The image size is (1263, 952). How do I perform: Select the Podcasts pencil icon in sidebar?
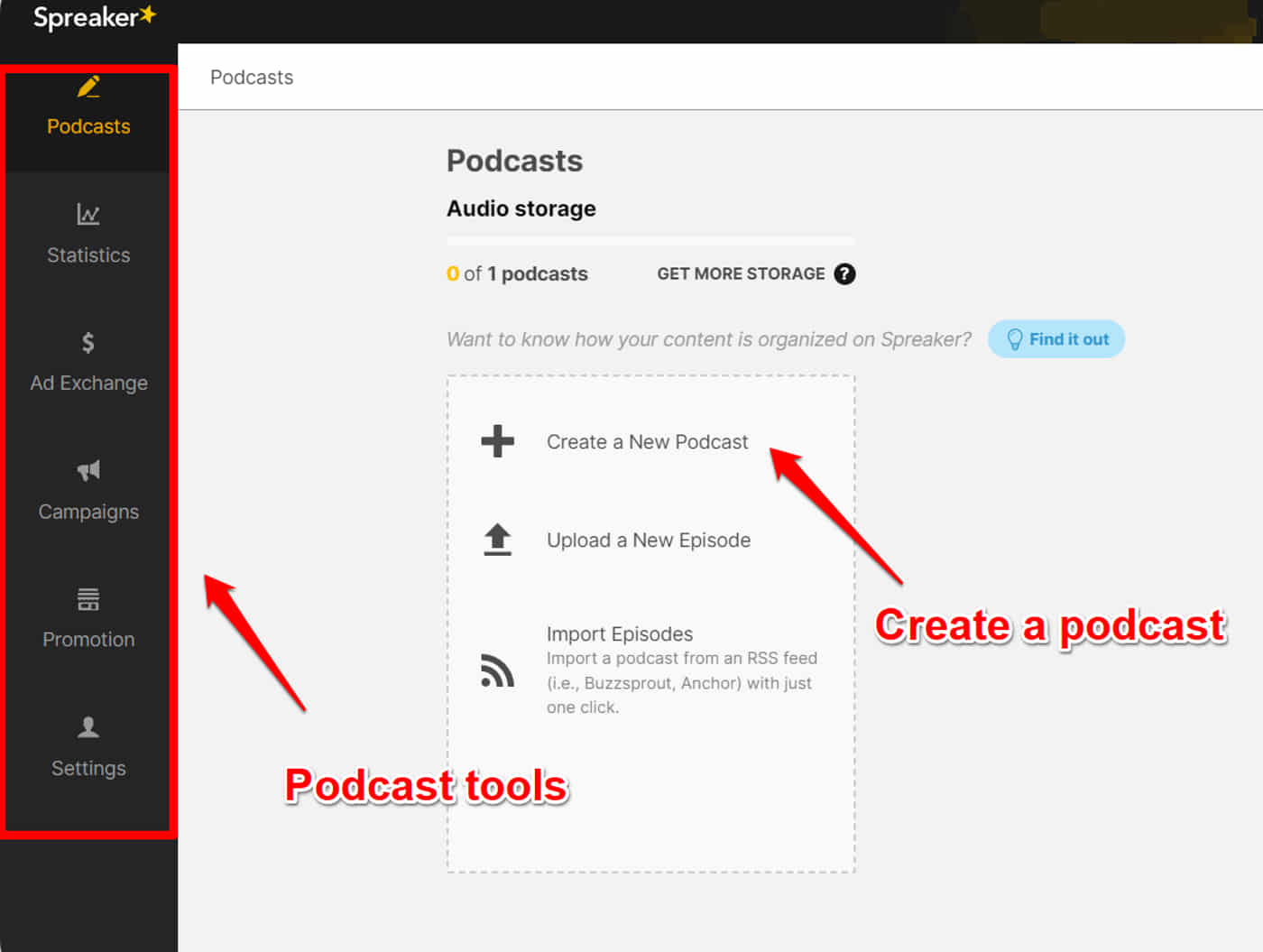point(88,86)
